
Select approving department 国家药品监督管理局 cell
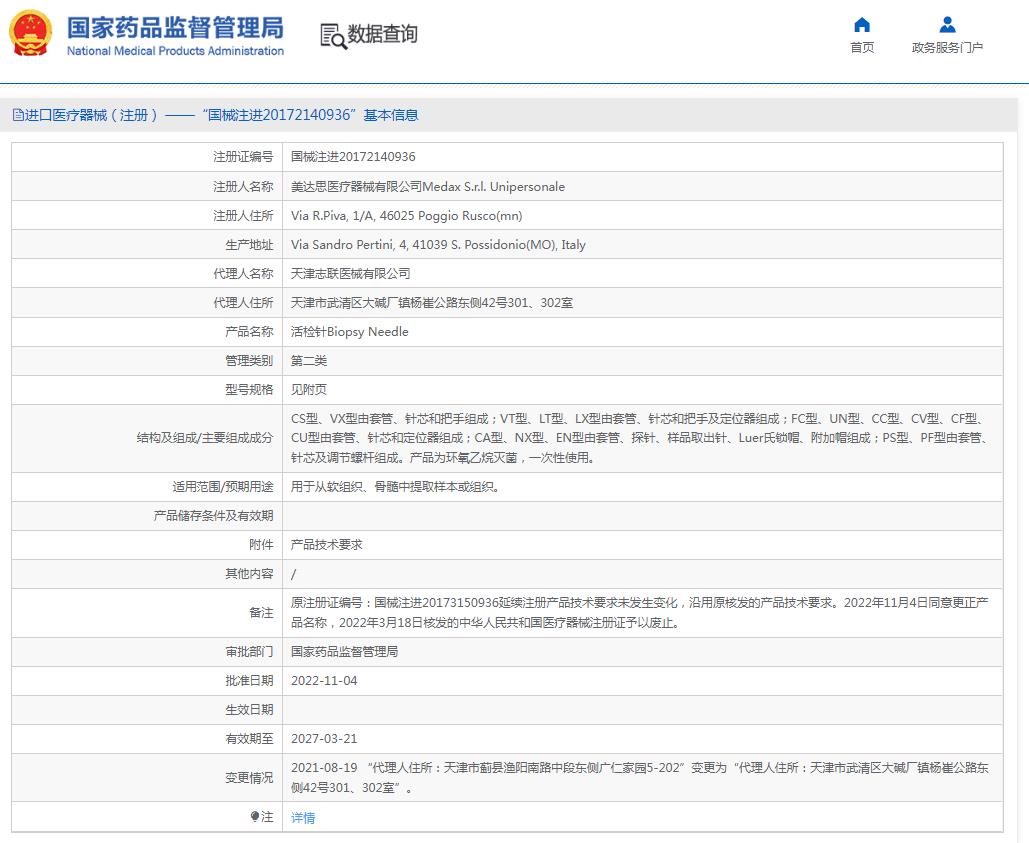click(345, 651)
